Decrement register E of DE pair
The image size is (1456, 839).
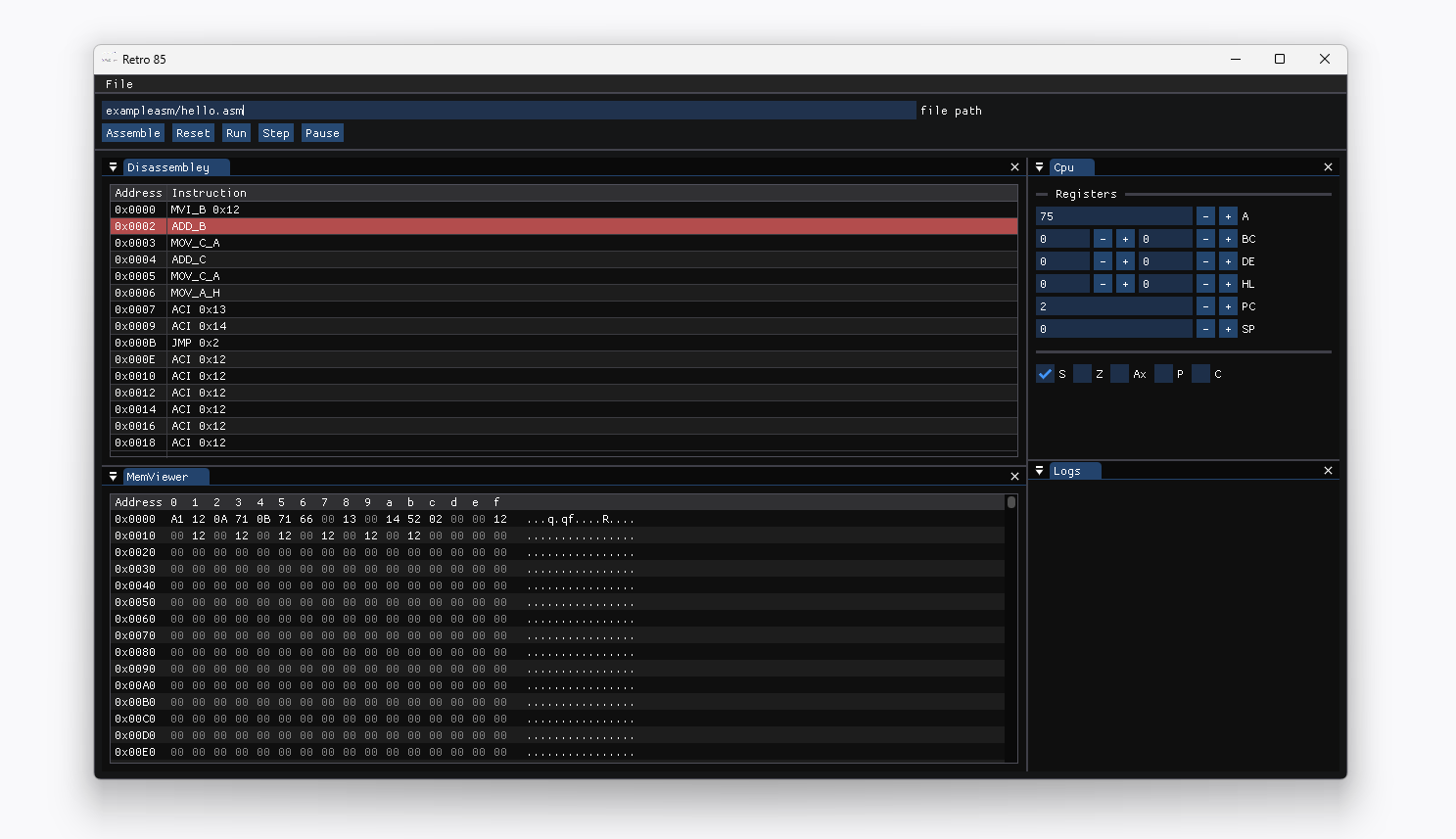(x=1205, y=261)
